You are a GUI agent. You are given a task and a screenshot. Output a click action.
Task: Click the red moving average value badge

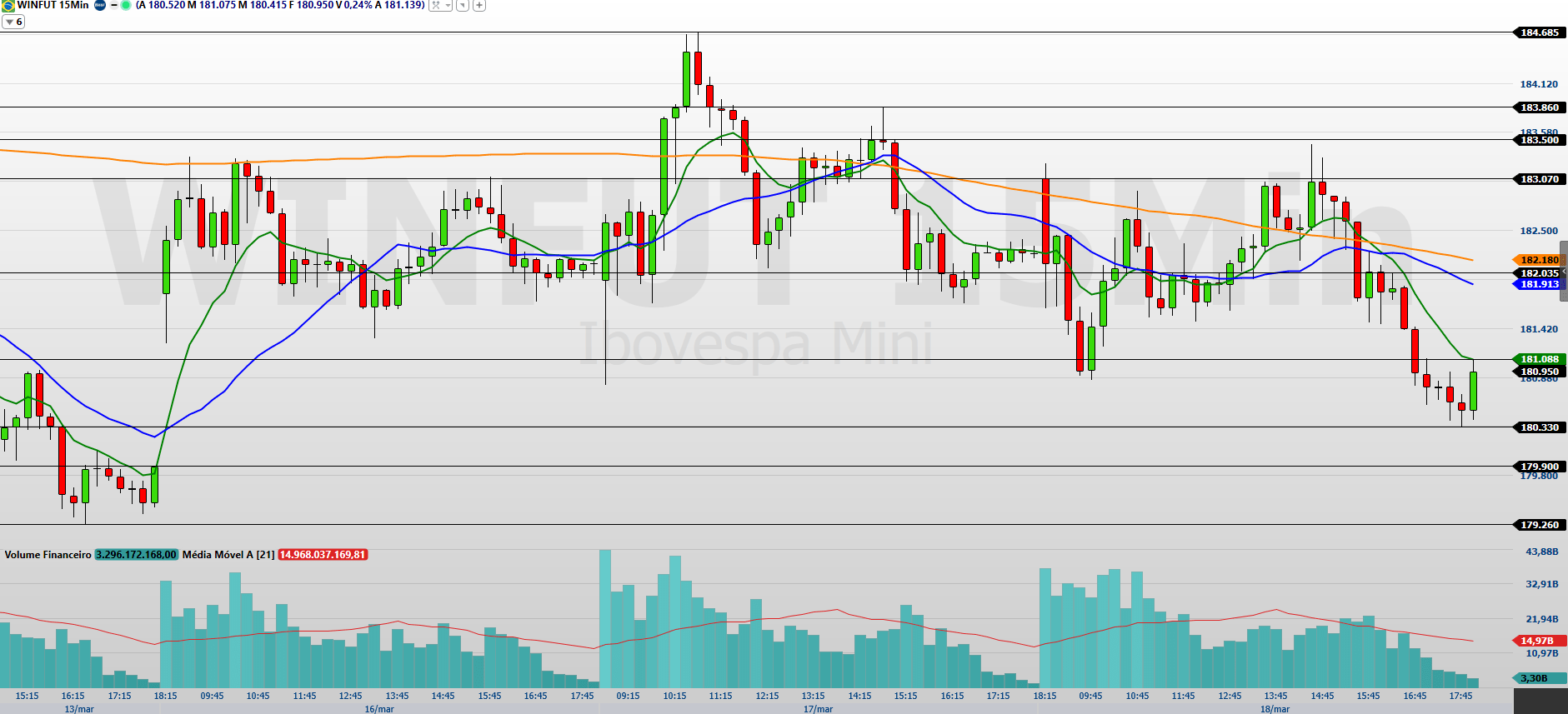coord(323,555)
